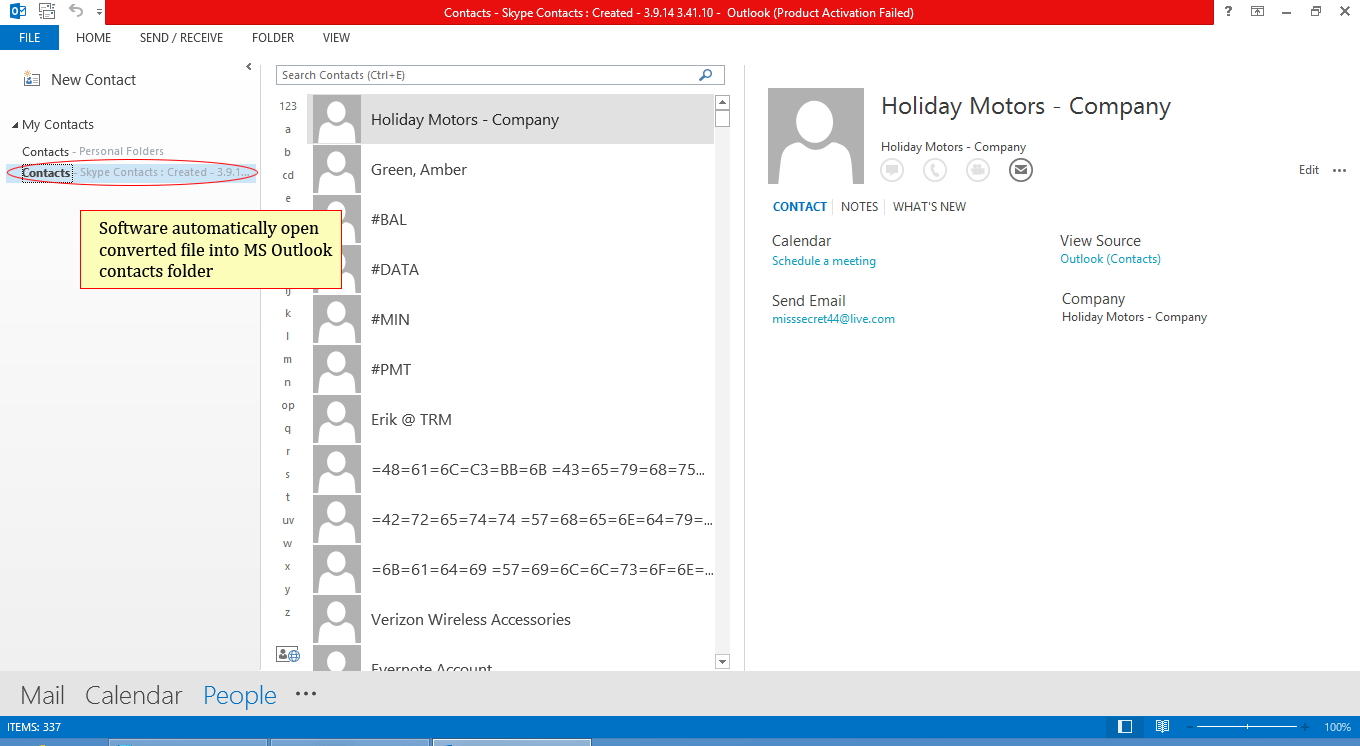Switch to the VIEW ribbon tab
Viewport: 1360px width, 746px height.
[x=336, y=38]
